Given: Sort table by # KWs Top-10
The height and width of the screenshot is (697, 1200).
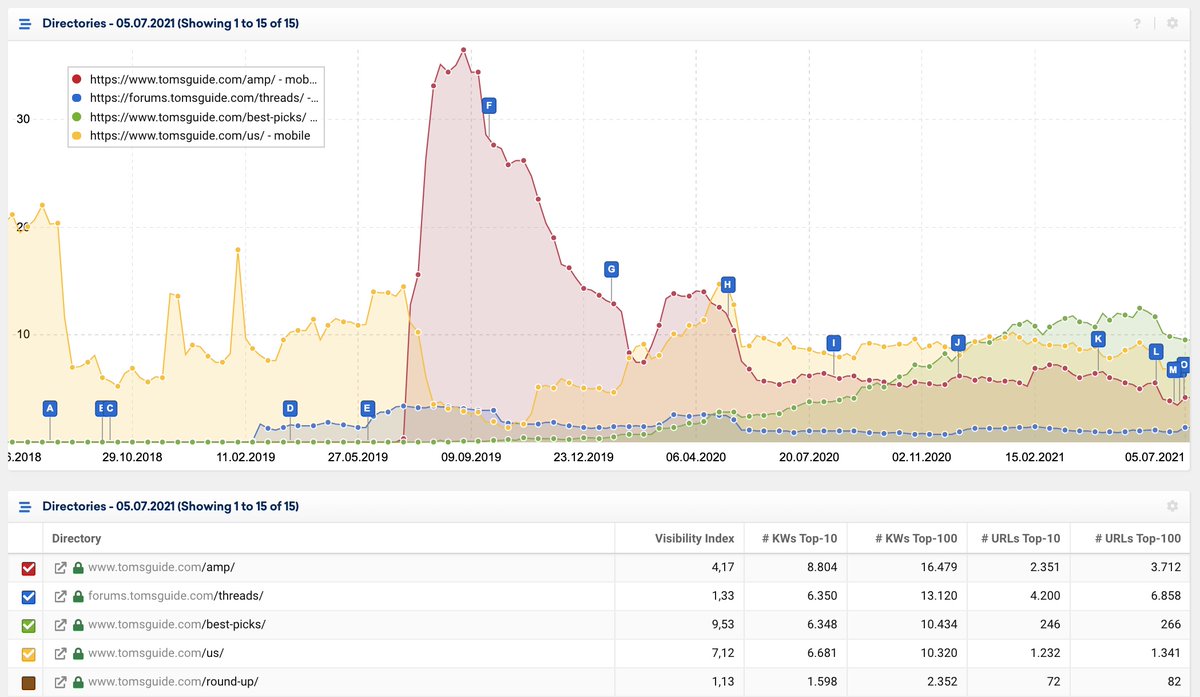Looking at the screenshot, I should tap(800, 538).
